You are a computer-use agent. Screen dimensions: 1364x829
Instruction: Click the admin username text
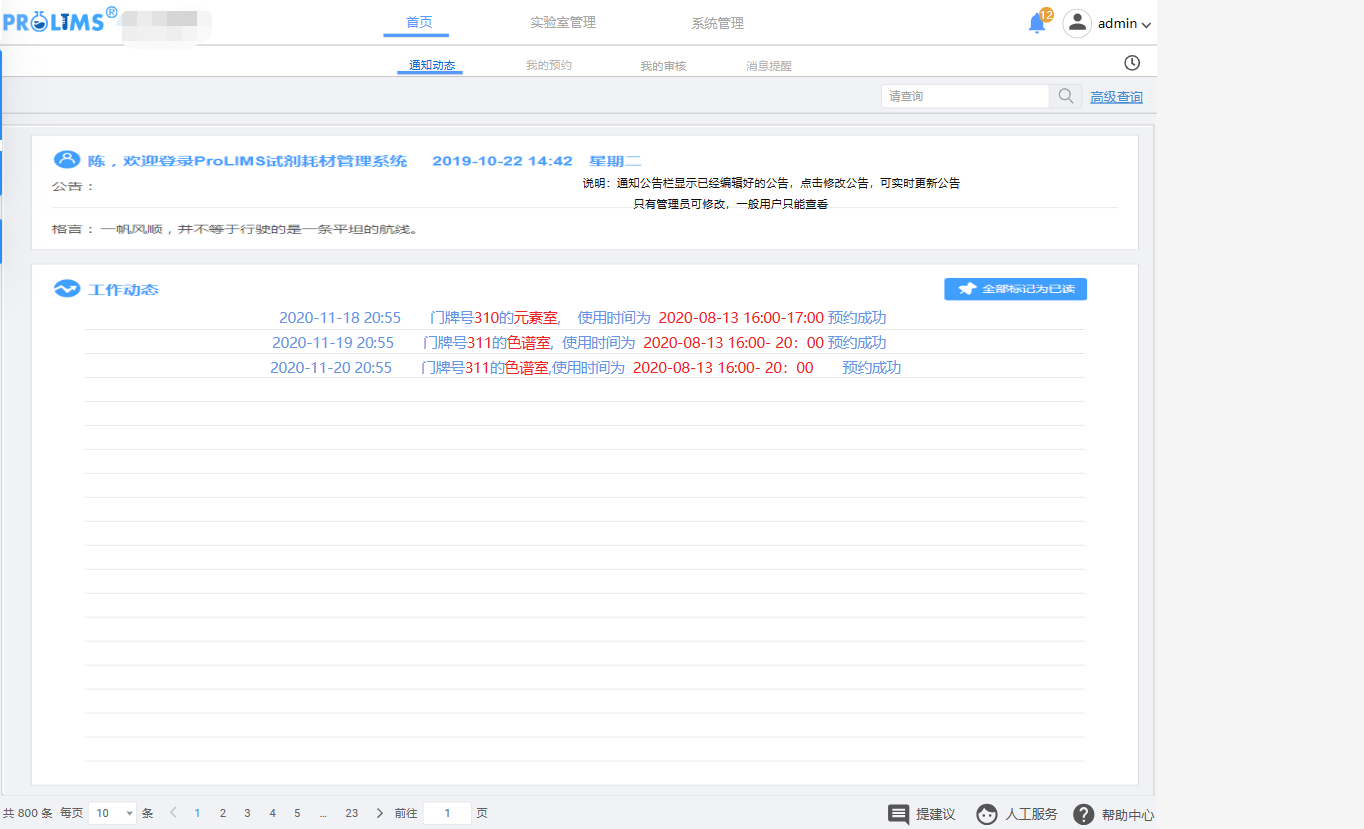(1117, 23)
